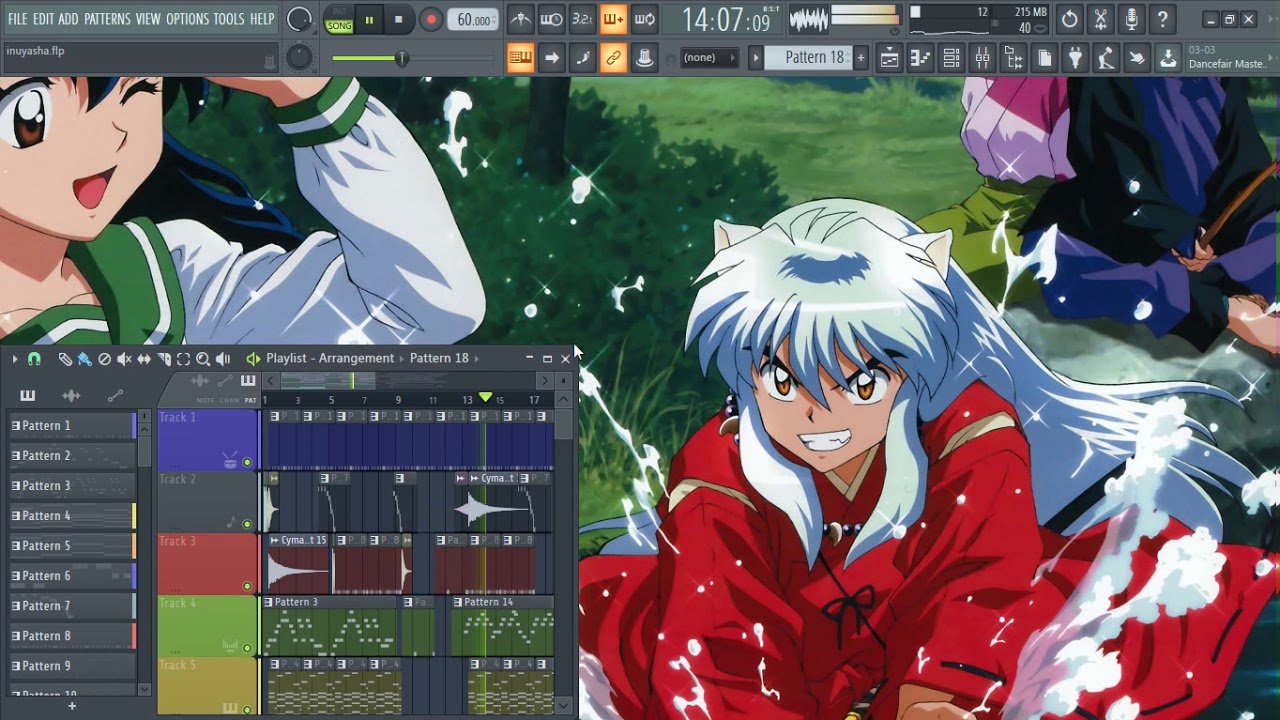Toggle wait for input before playing
Screen dimensions: 1280x720
(x=551, y=19)
